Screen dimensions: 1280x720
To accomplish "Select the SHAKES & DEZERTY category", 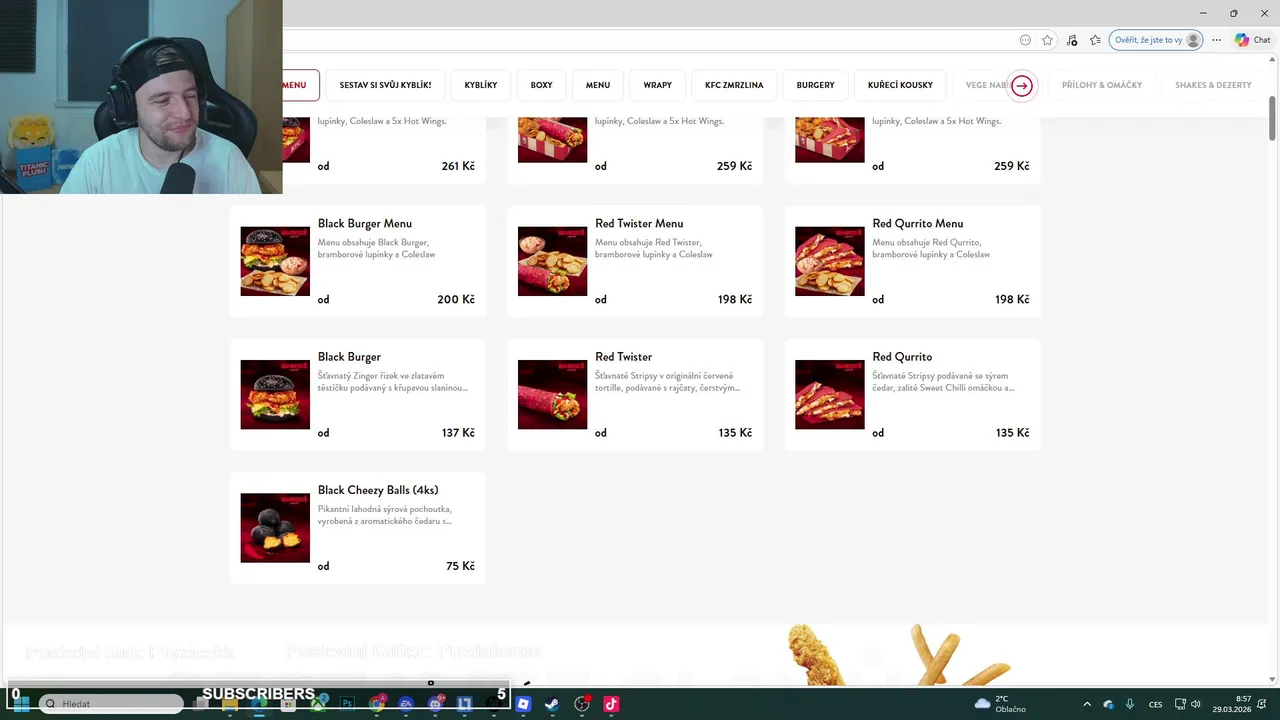I will coord(1213,85).
